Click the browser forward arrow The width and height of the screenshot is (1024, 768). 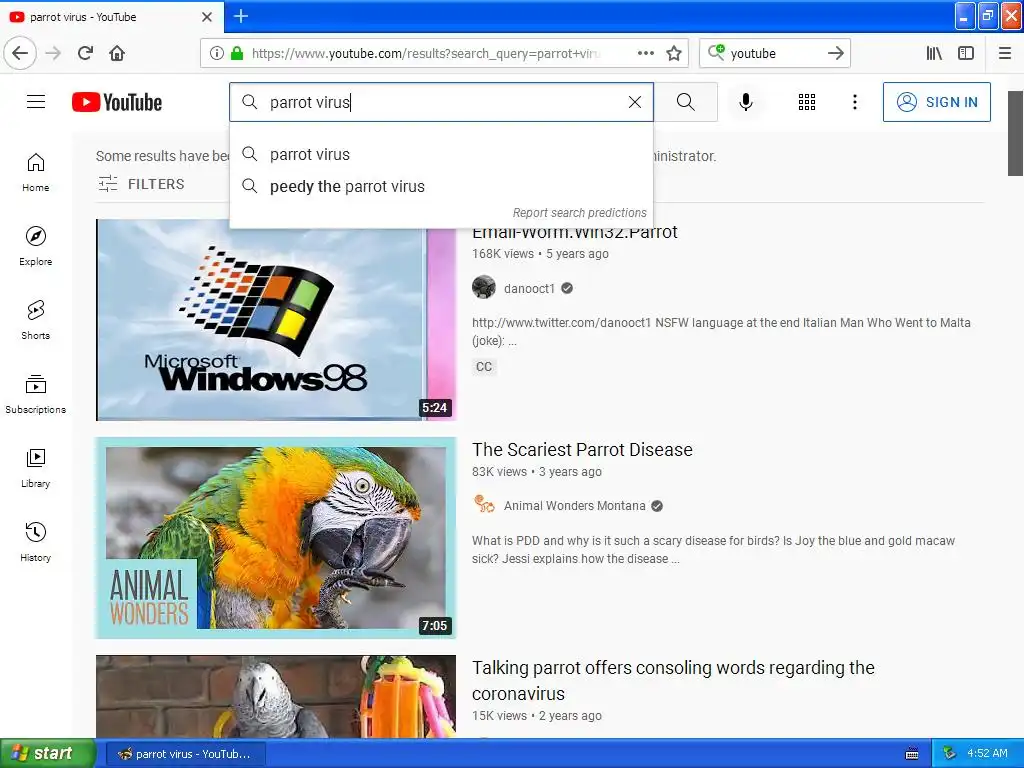[54, 53]
